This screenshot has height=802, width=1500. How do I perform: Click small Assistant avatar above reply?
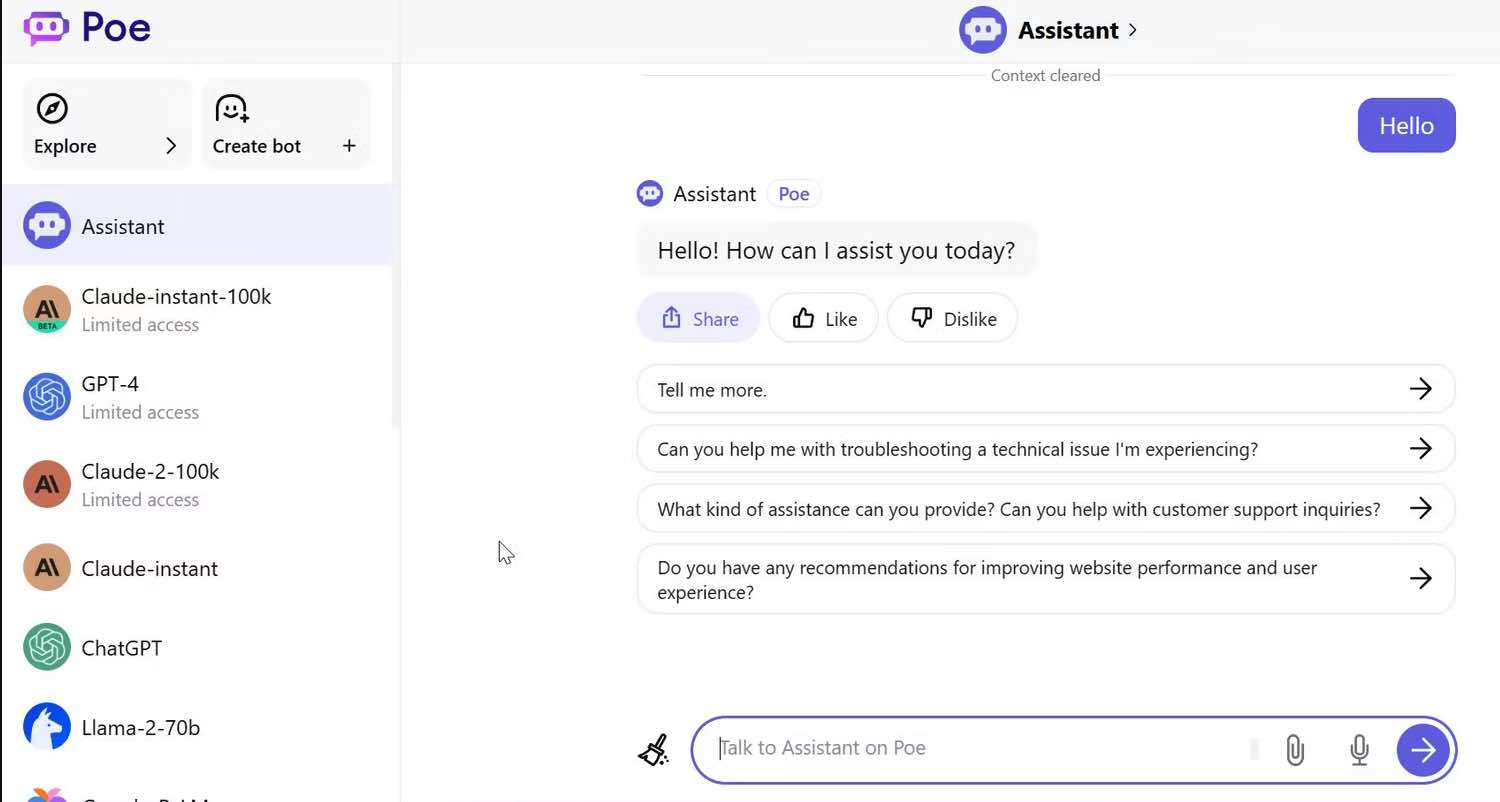point(650,194)
